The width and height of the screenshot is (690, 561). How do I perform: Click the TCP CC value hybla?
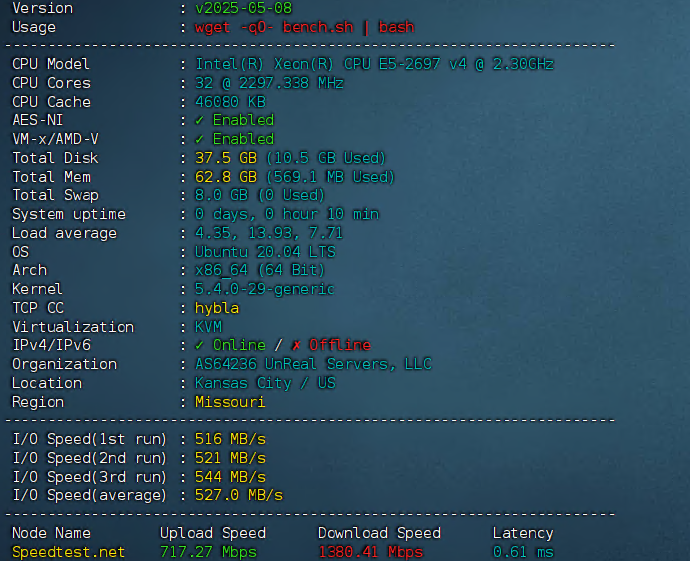pyautogui.click(x=217, y=308)
